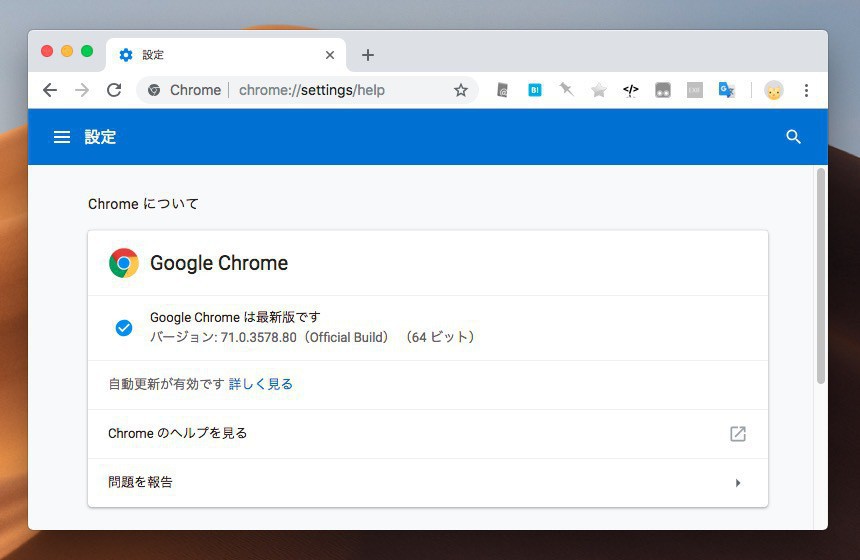Open the Google Translate extension

[727, 90]
